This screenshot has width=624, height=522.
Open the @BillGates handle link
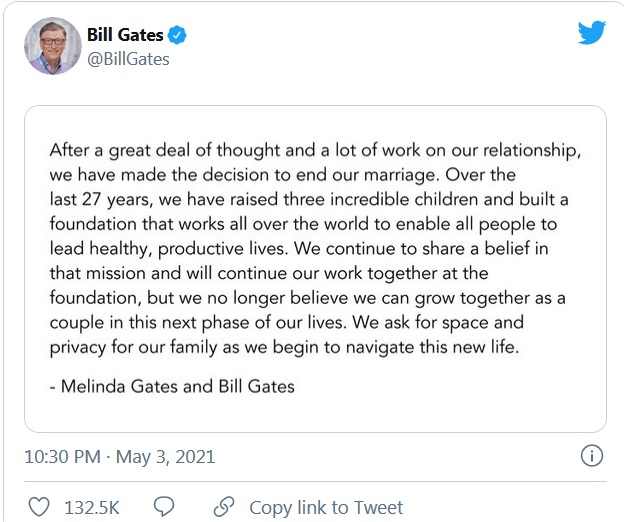pos(129,59)
